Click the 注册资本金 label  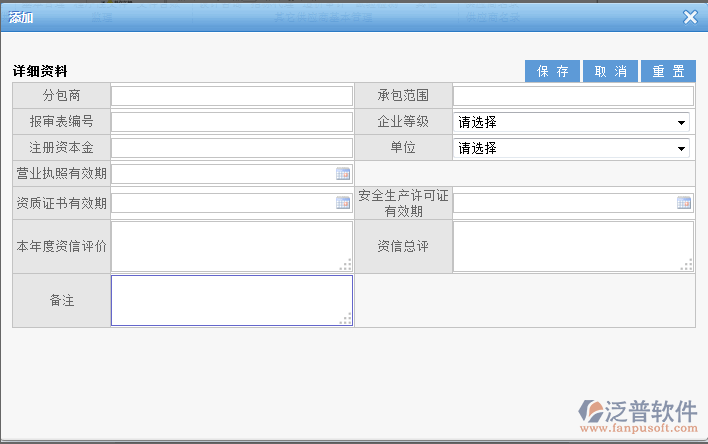click(61, 147)
